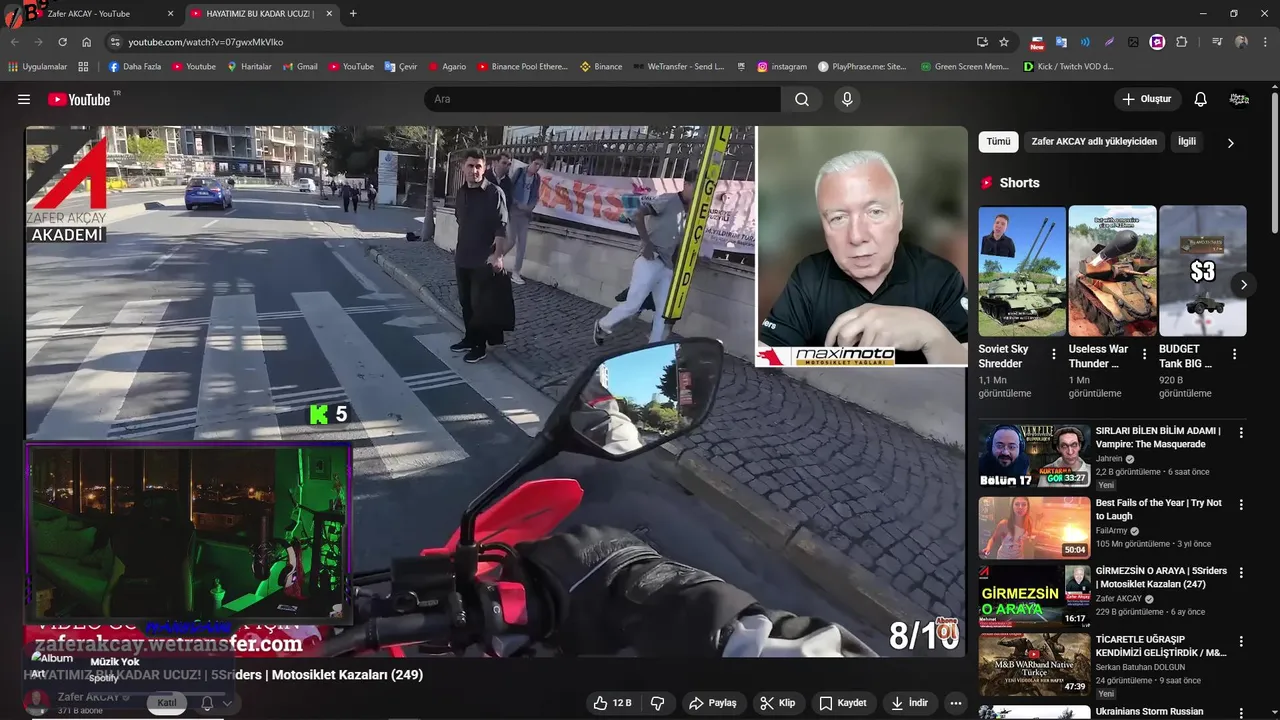
Task: Create a clip with Klip button
Action: (x=777, y=703)
